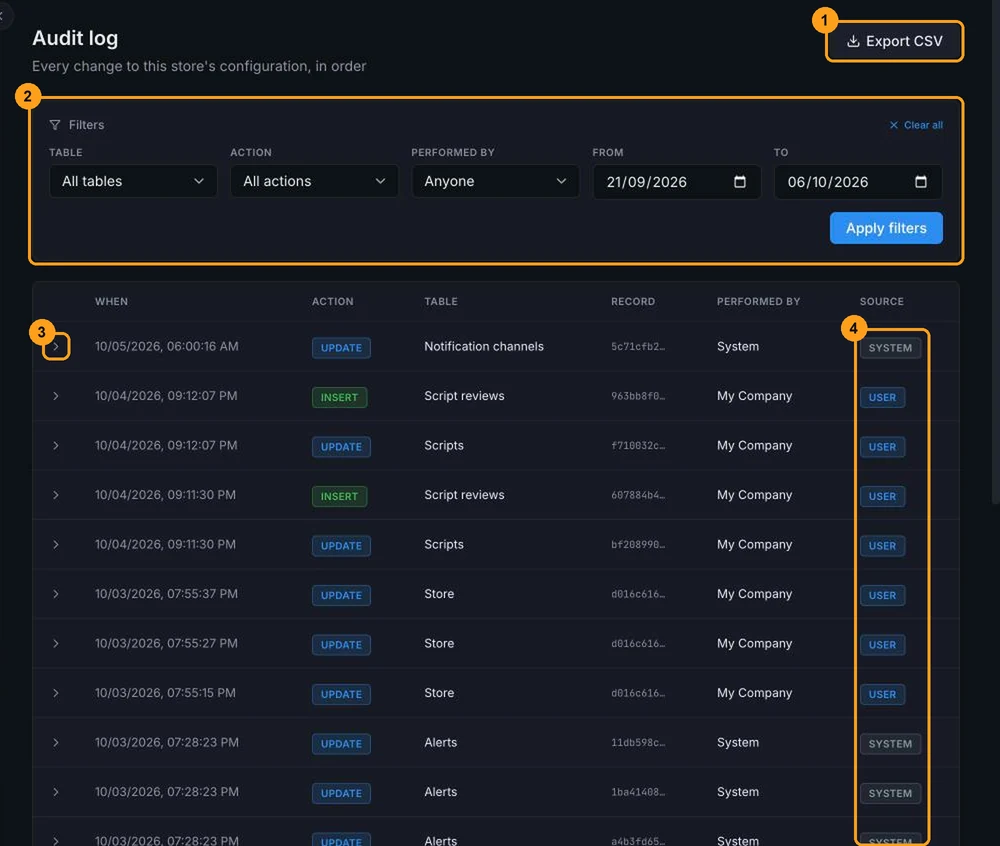Click record ID f710032c
Screen dimensions: 1000x846
[638, 446]
